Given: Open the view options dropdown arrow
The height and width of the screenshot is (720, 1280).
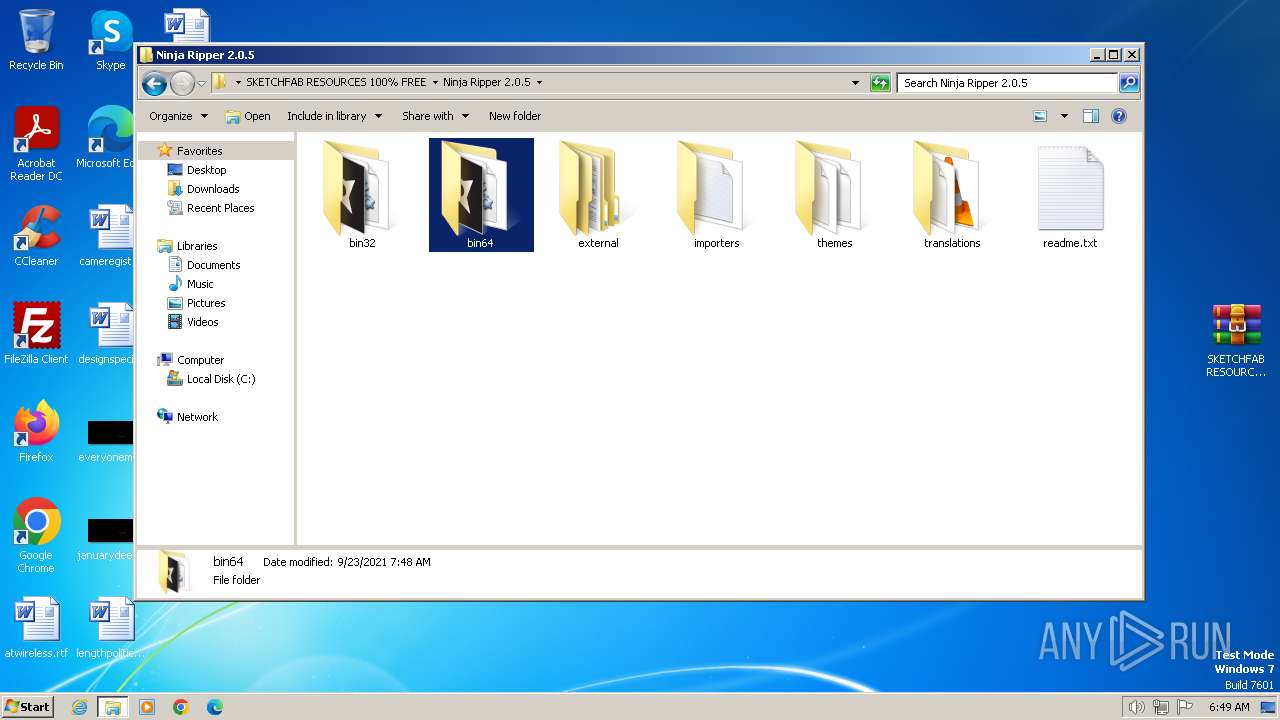Looking at the screenshot, I should click(1064, 116).
